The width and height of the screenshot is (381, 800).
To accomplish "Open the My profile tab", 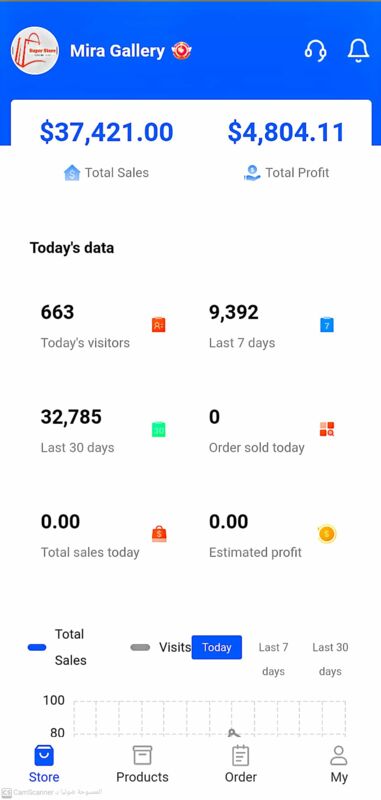I will coord(339,764).
